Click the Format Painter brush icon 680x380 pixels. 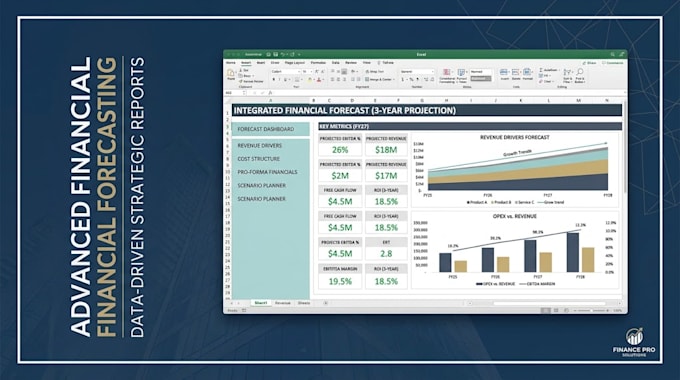click(241, 81)
